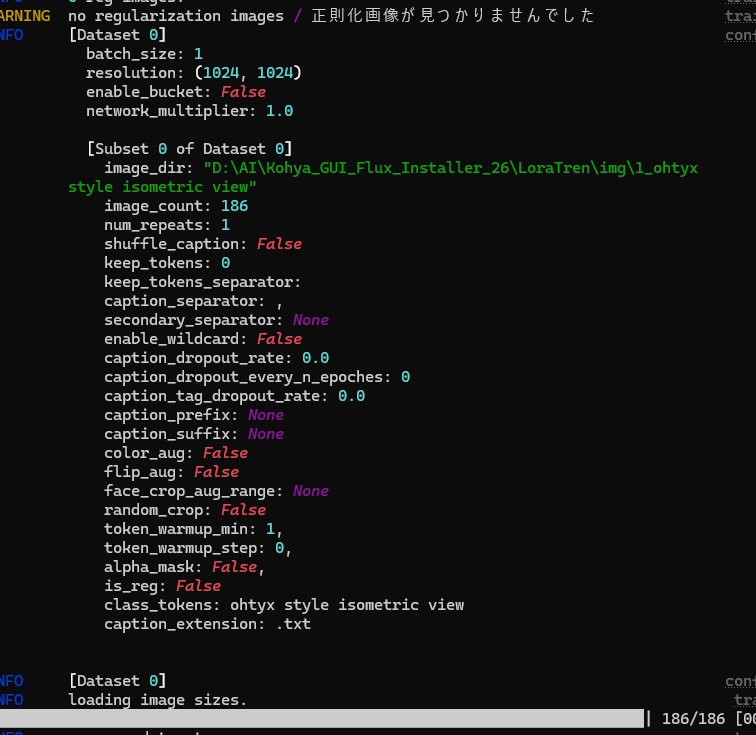Select the 'class_tokens: ohtyx style isometric view' line
This screenshot has height=735, width=756.
284,605
